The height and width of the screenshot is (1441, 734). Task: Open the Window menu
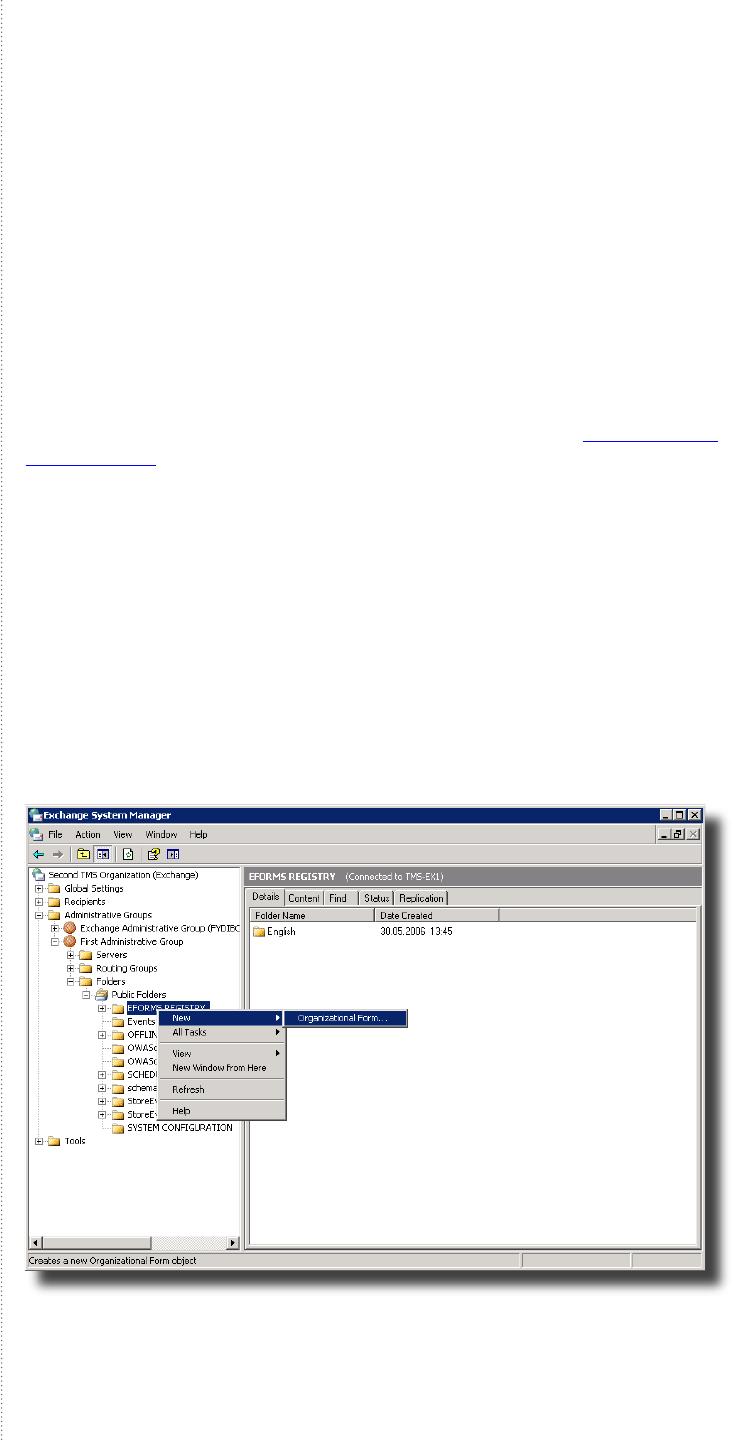pyautogui.click(x=161, y=834)
